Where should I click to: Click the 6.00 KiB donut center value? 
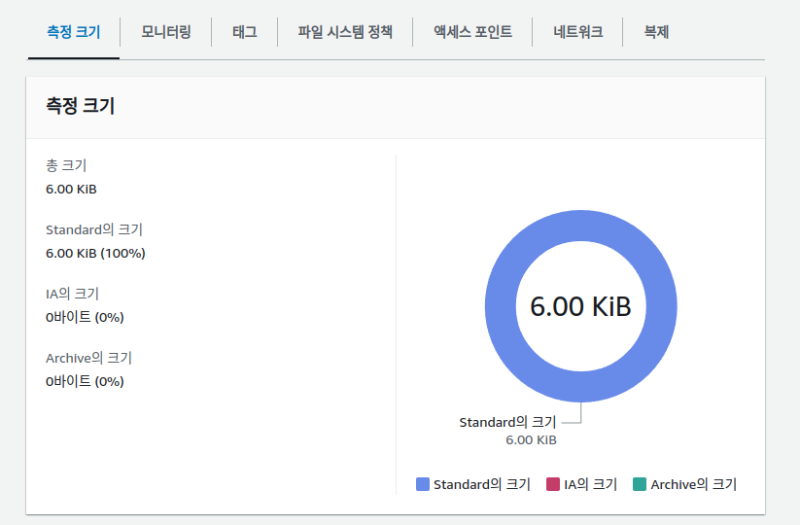[581, 307]
